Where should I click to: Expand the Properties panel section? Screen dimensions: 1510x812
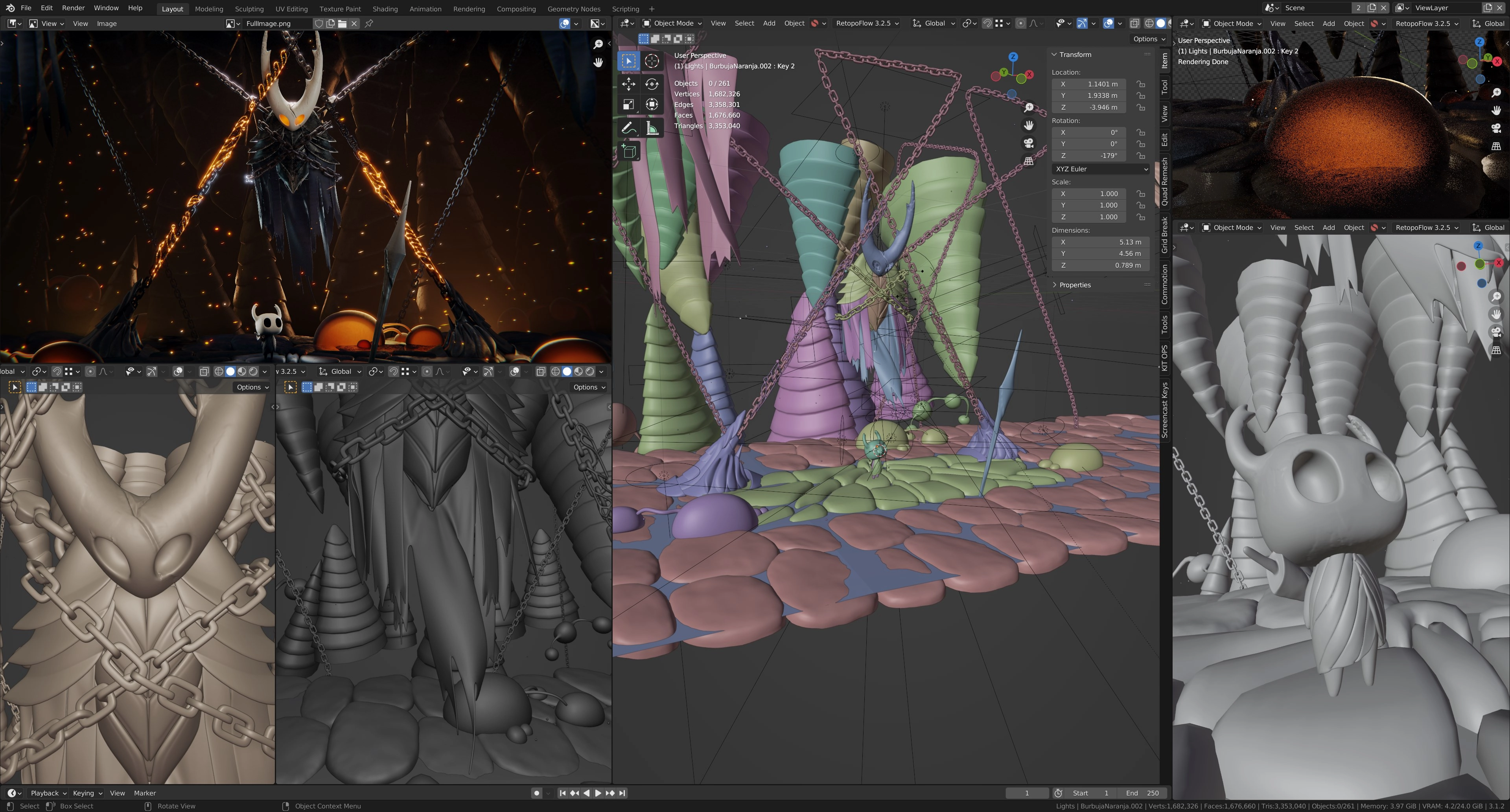coord(1074,285)
